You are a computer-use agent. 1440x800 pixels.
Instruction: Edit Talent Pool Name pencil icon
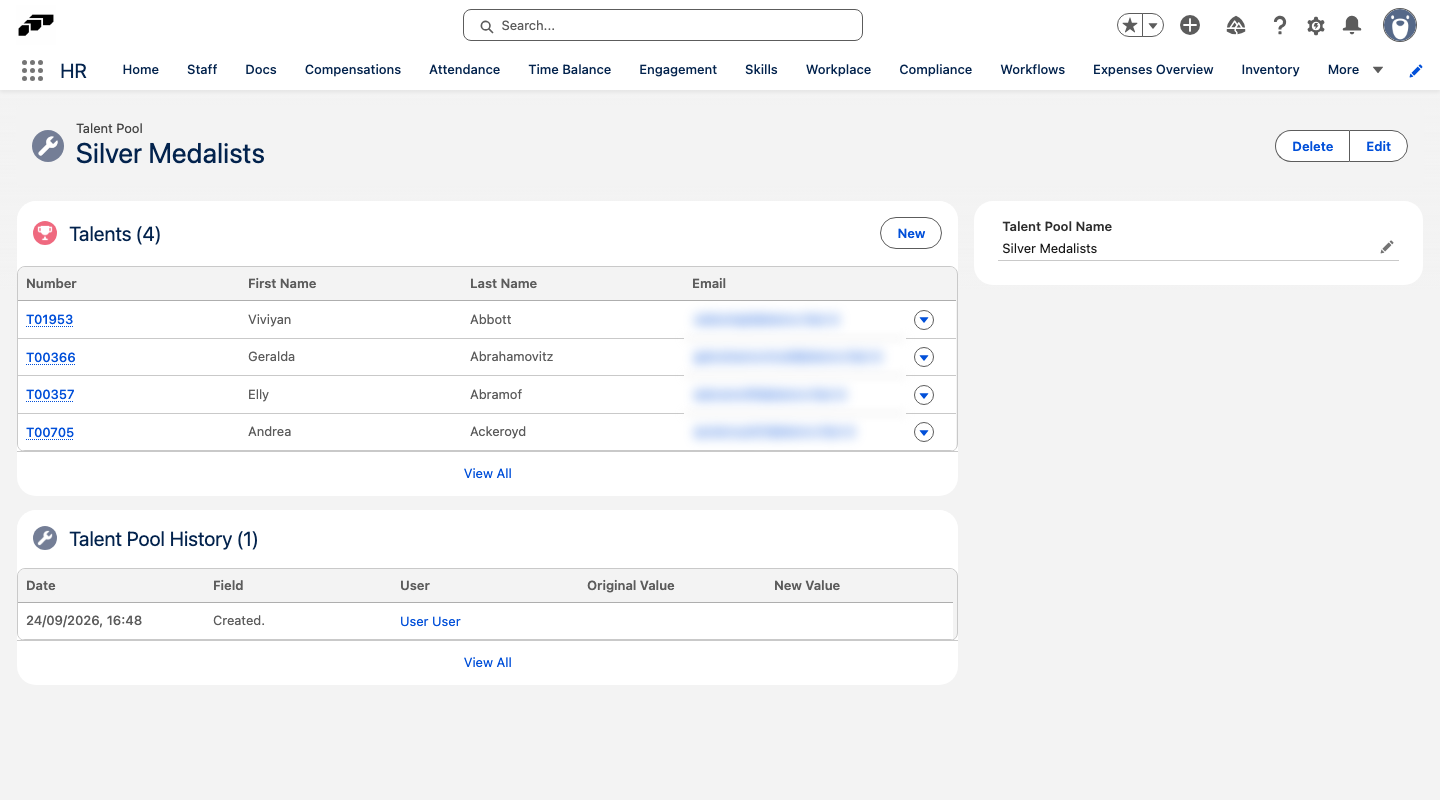(1387, 247)
